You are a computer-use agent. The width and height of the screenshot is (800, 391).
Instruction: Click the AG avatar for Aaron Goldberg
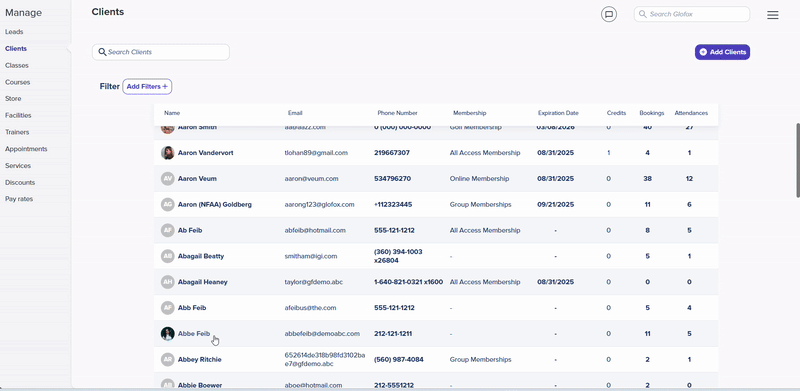(x=167, y=205)
